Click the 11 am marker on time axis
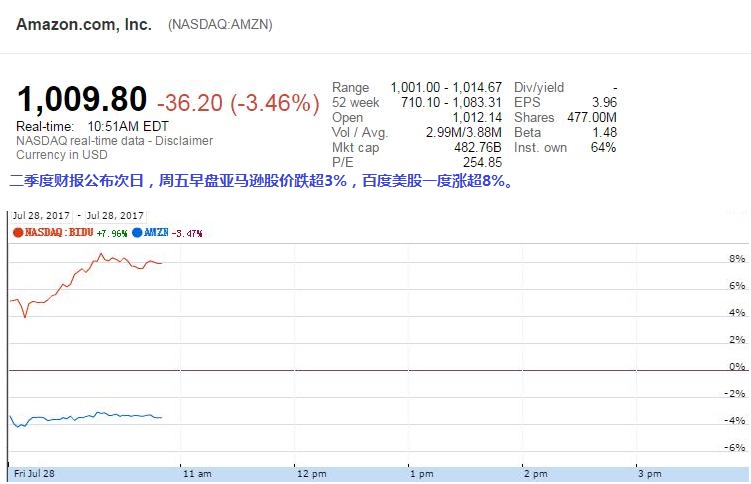The height and width of the screenshot is (484, 751). tap(197, 474)
